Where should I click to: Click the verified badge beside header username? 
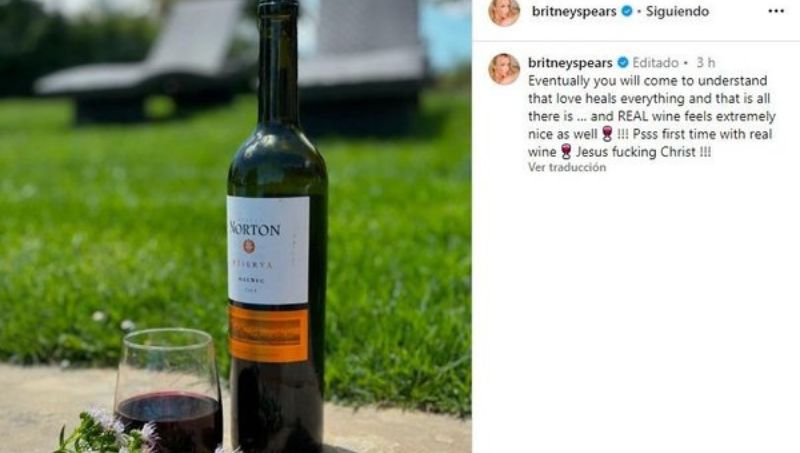coord(627,11)
